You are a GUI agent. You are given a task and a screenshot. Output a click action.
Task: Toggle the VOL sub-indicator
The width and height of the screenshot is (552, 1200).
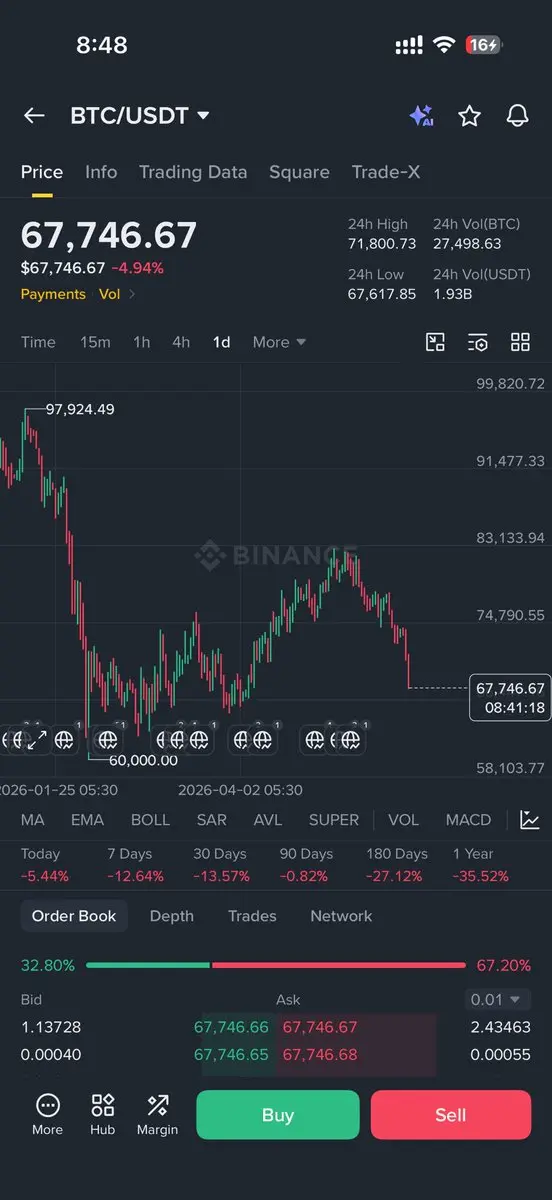403,820
